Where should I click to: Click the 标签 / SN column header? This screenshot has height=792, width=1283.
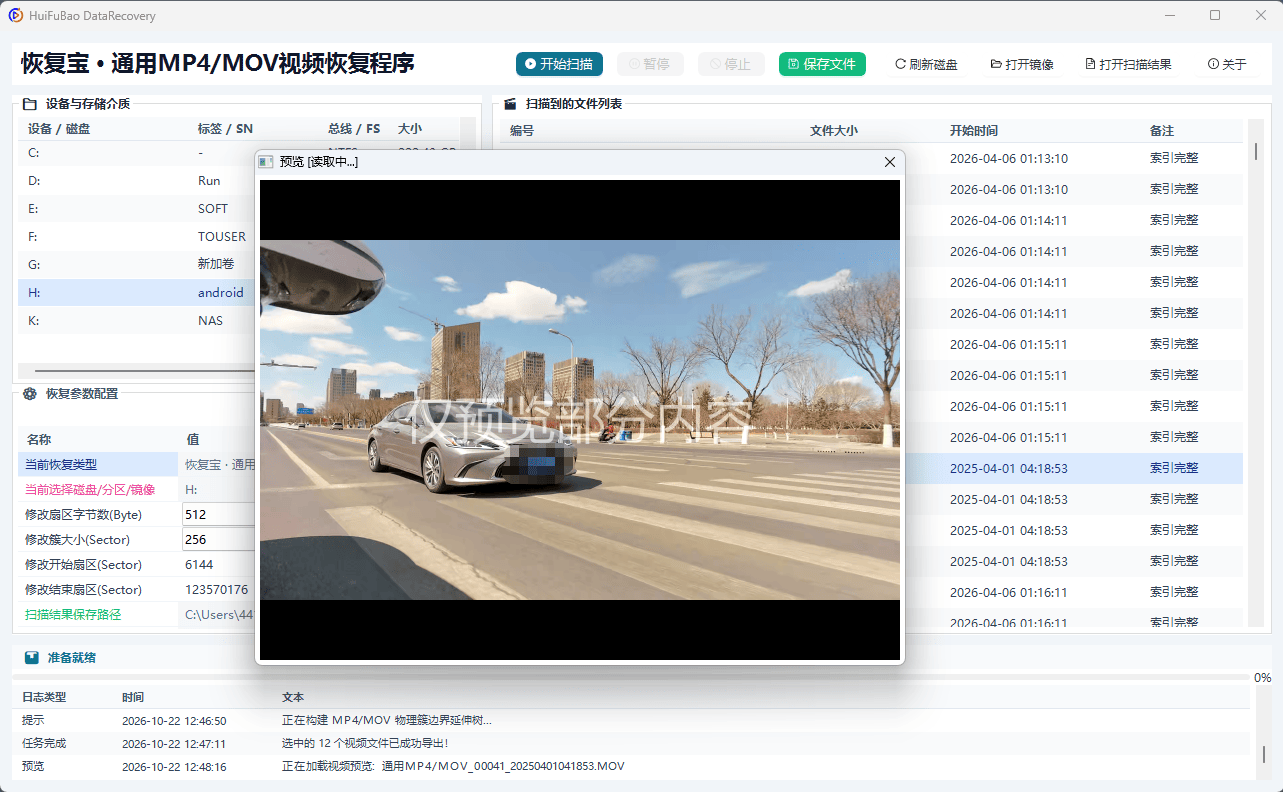coord(225,129)
